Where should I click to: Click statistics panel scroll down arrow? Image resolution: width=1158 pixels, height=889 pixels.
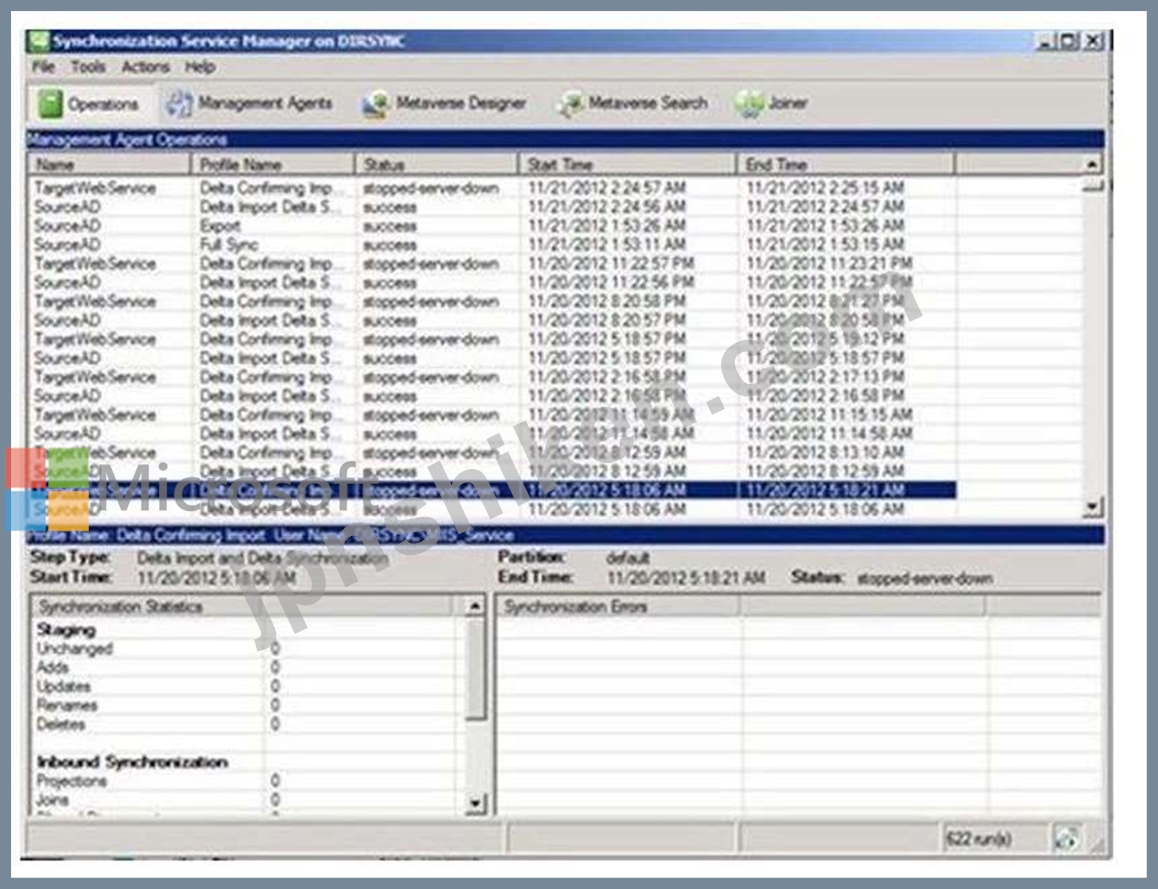pyautogui.click(x=475, y=803)
